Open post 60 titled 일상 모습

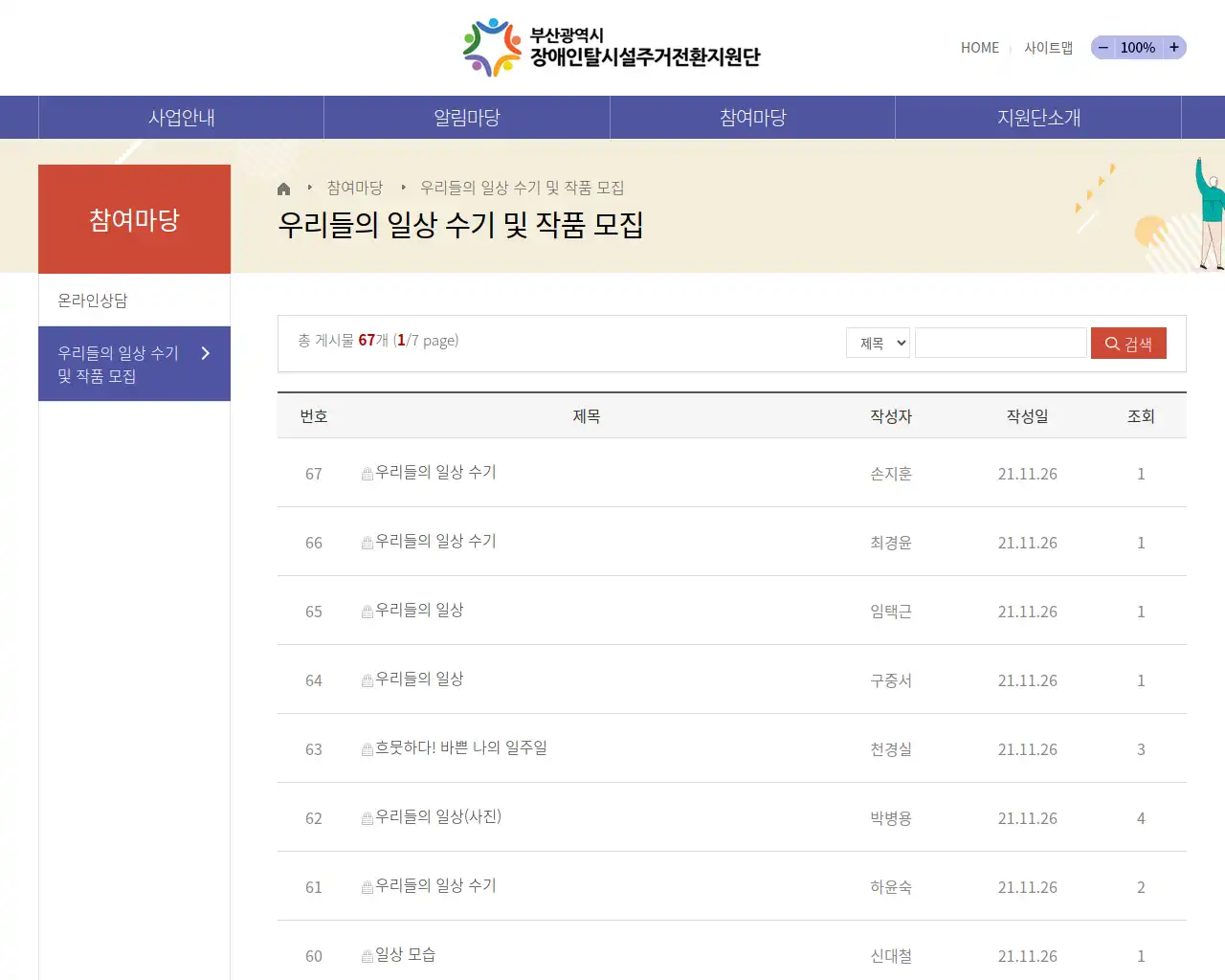405,954
